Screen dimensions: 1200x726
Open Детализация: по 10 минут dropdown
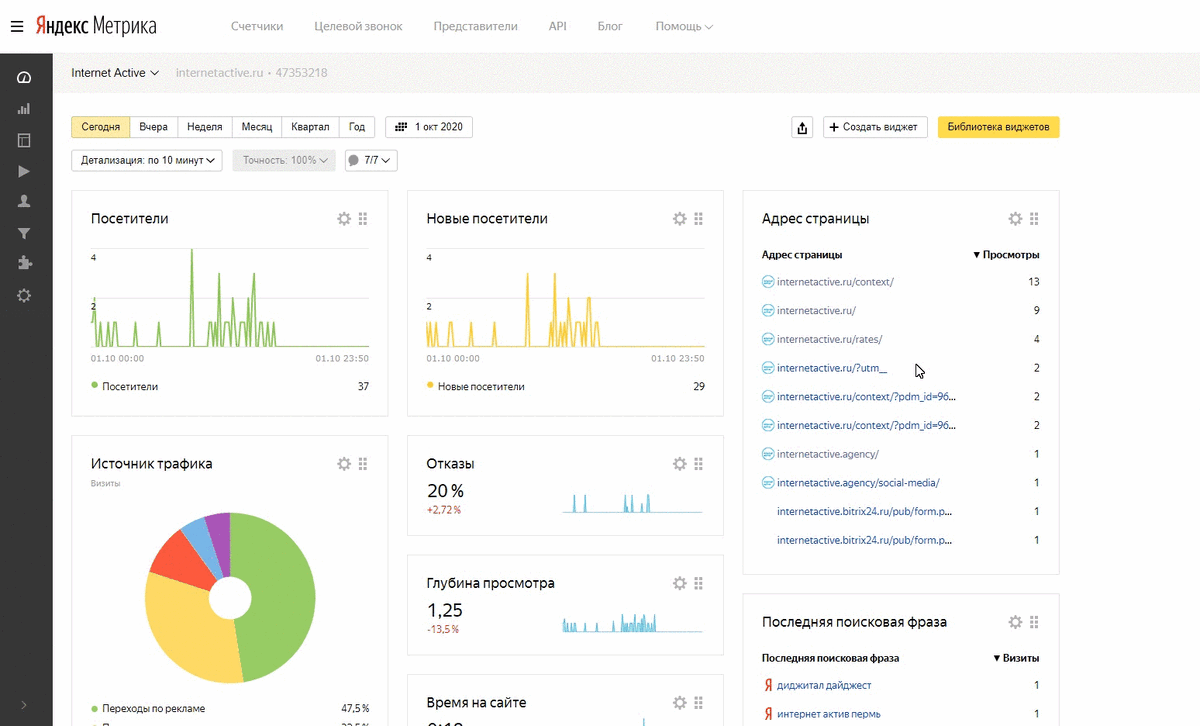pos(147,160)
